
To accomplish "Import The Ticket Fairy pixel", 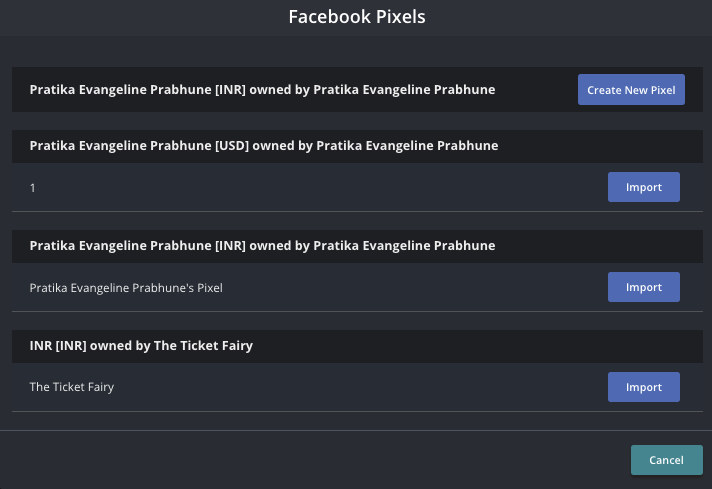I will coord(643,387).
